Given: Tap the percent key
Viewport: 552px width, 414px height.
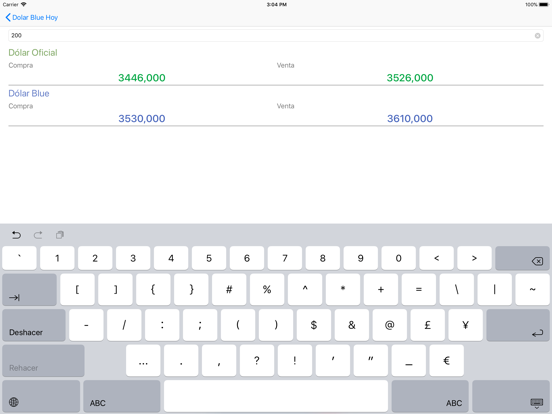Looking at the screenshot, I should click(x=267, y=289).
